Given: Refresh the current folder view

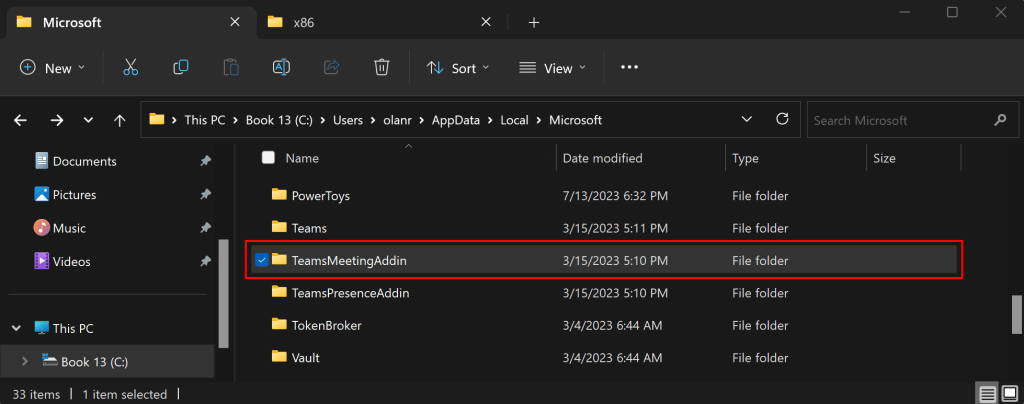Looking at the screenshot, I should coord(782,120).
